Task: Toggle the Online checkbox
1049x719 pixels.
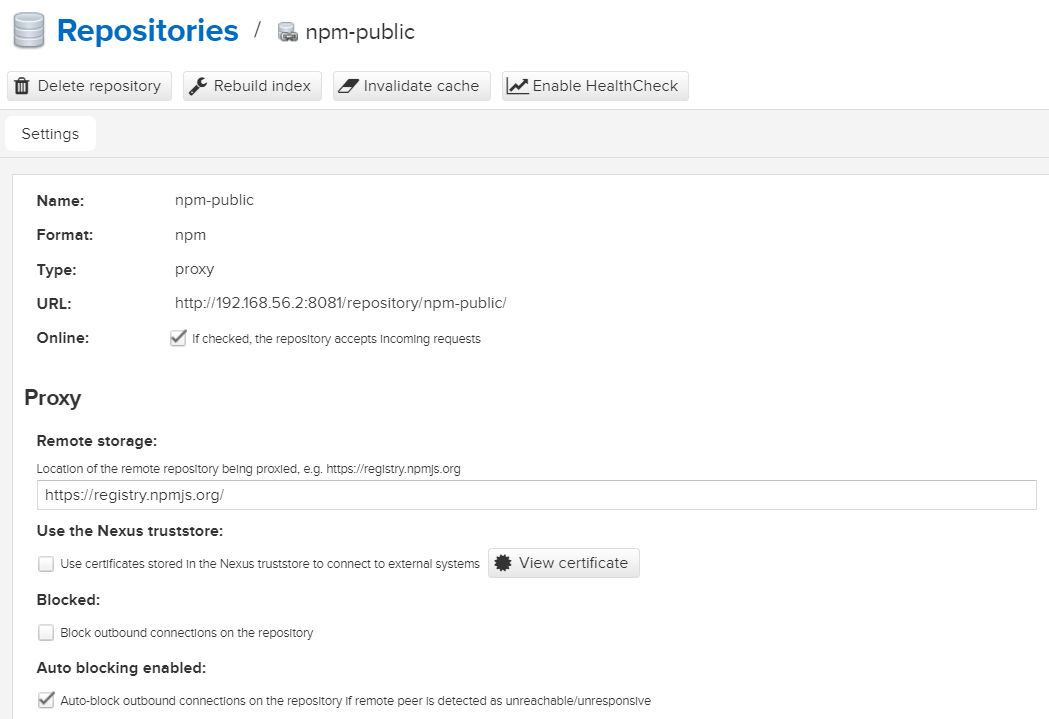Action: tap(178, 338)
